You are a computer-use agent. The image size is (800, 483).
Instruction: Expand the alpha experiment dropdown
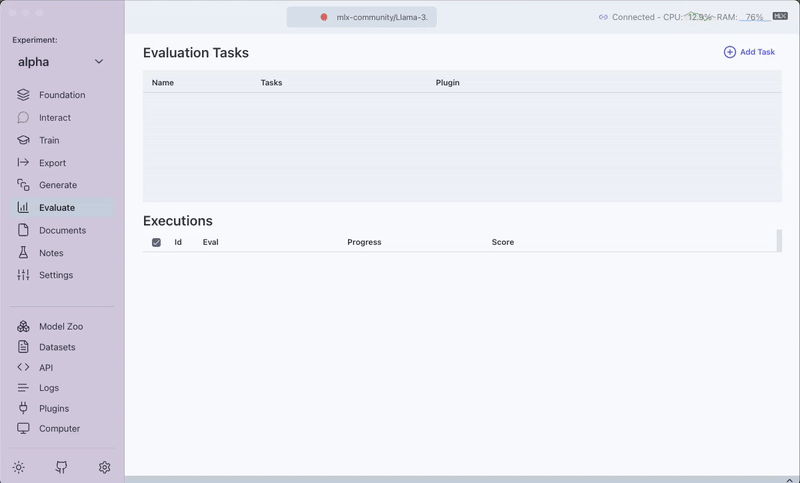coord(98,62)
